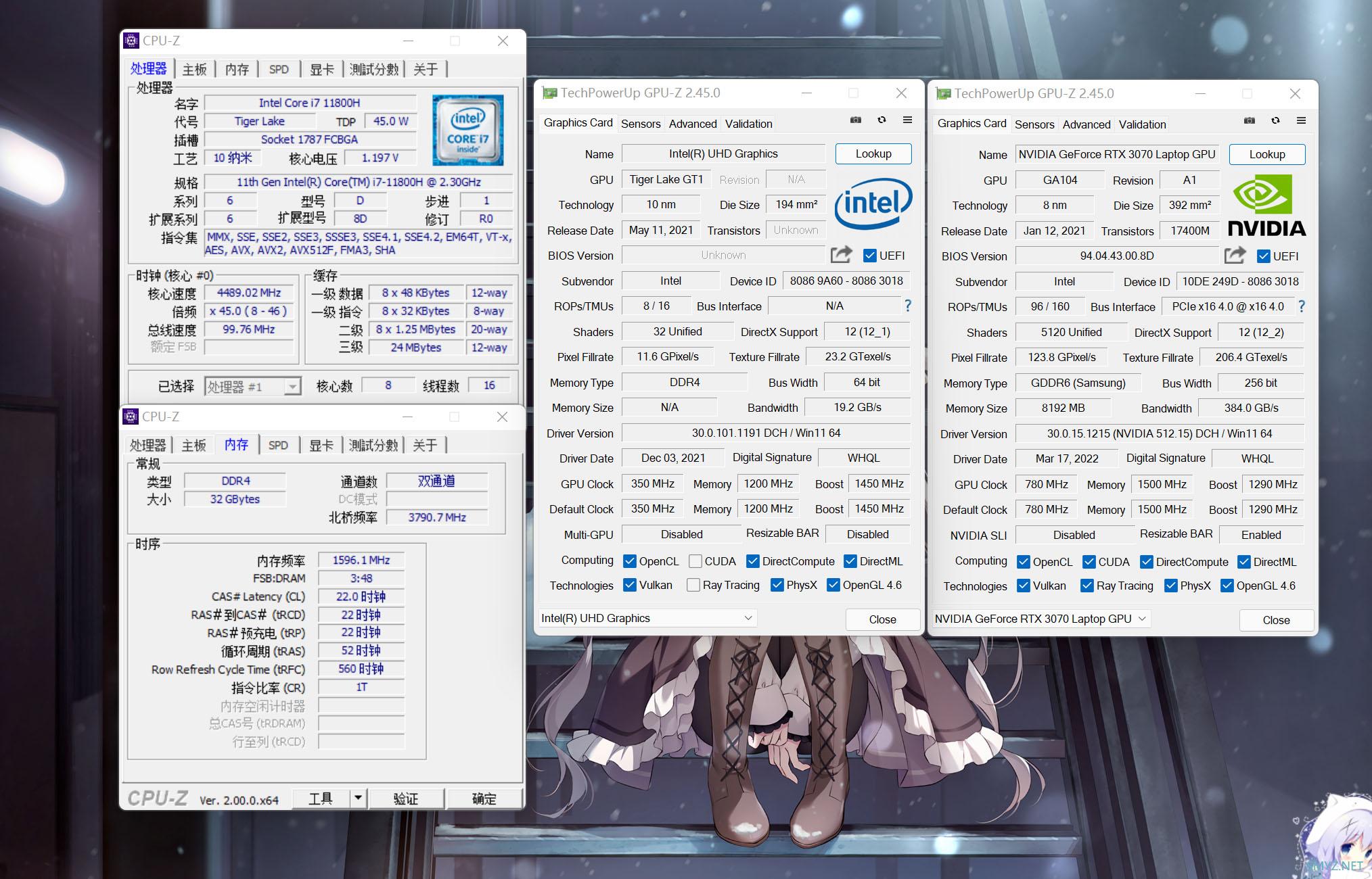Toggle DirectCompute checkbox in Intel GPU-Z
This screenshot has height=879, width=1372.
(x=752, y=561)
